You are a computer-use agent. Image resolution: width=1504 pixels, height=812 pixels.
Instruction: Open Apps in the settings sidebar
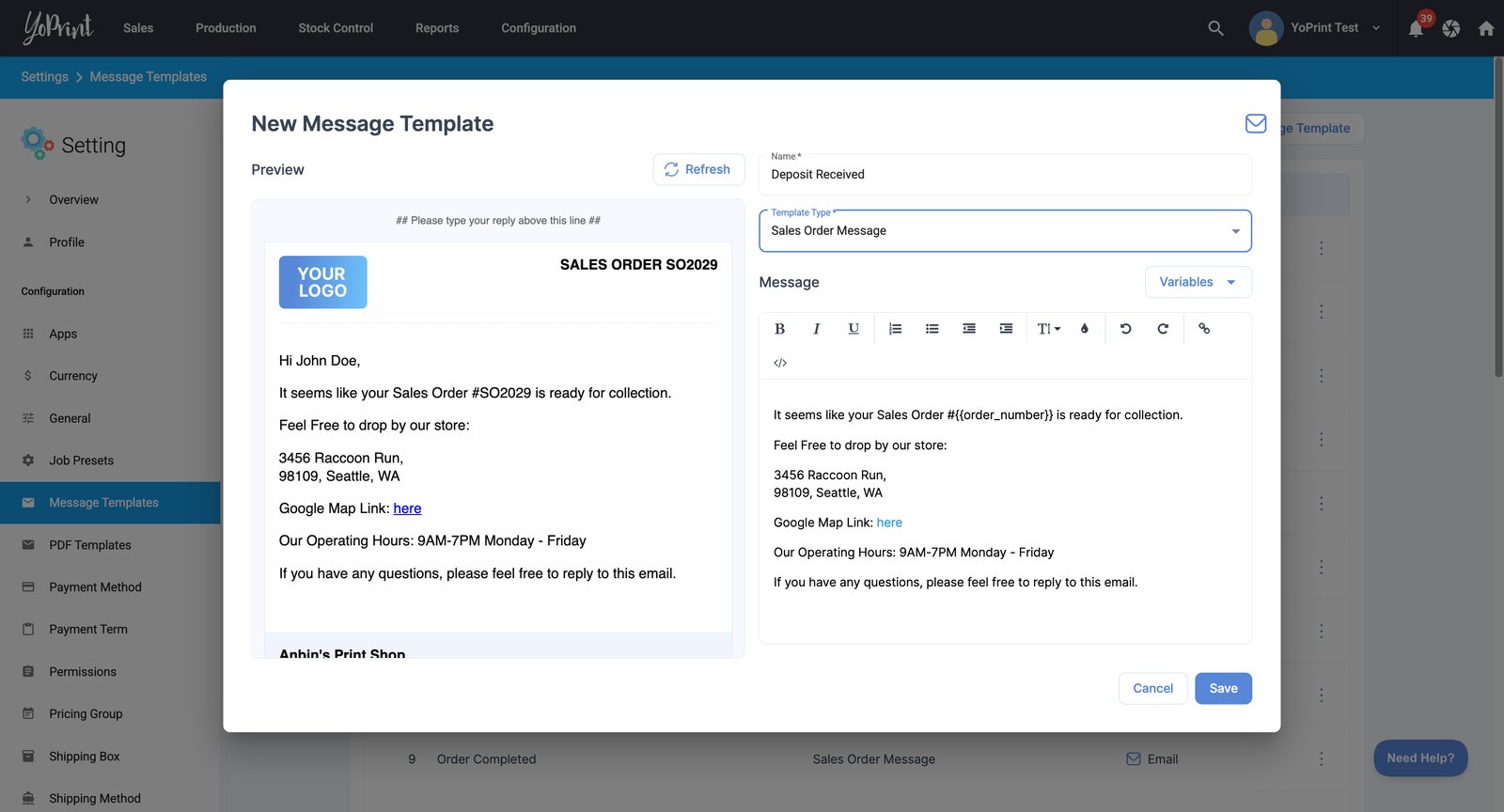pyautogui.click(x=63, y=334)
